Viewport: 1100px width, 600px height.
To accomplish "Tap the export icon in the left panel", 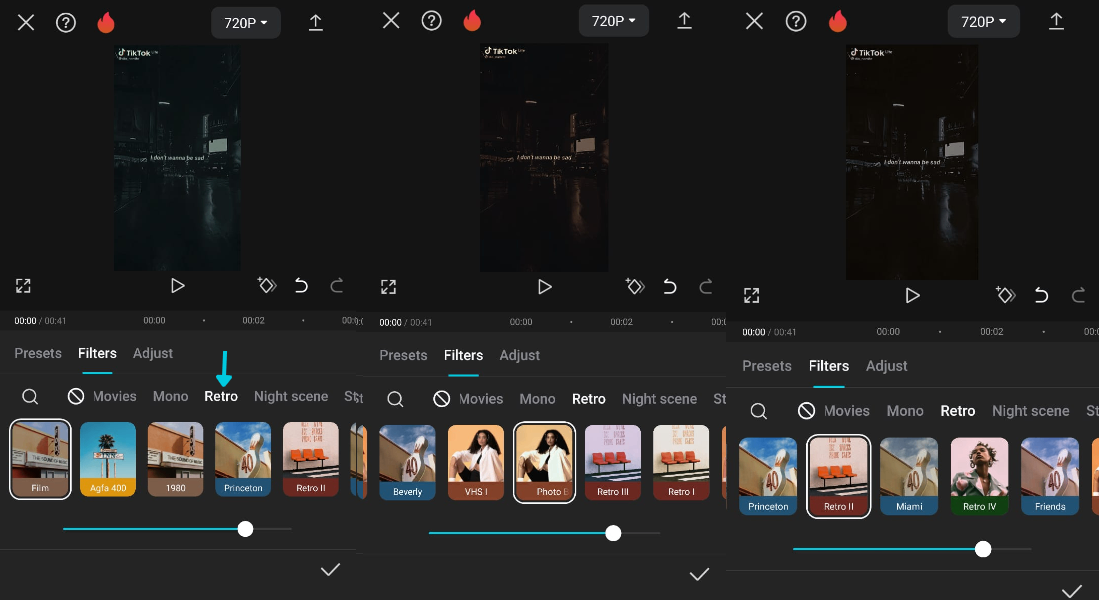I will 316,22.
